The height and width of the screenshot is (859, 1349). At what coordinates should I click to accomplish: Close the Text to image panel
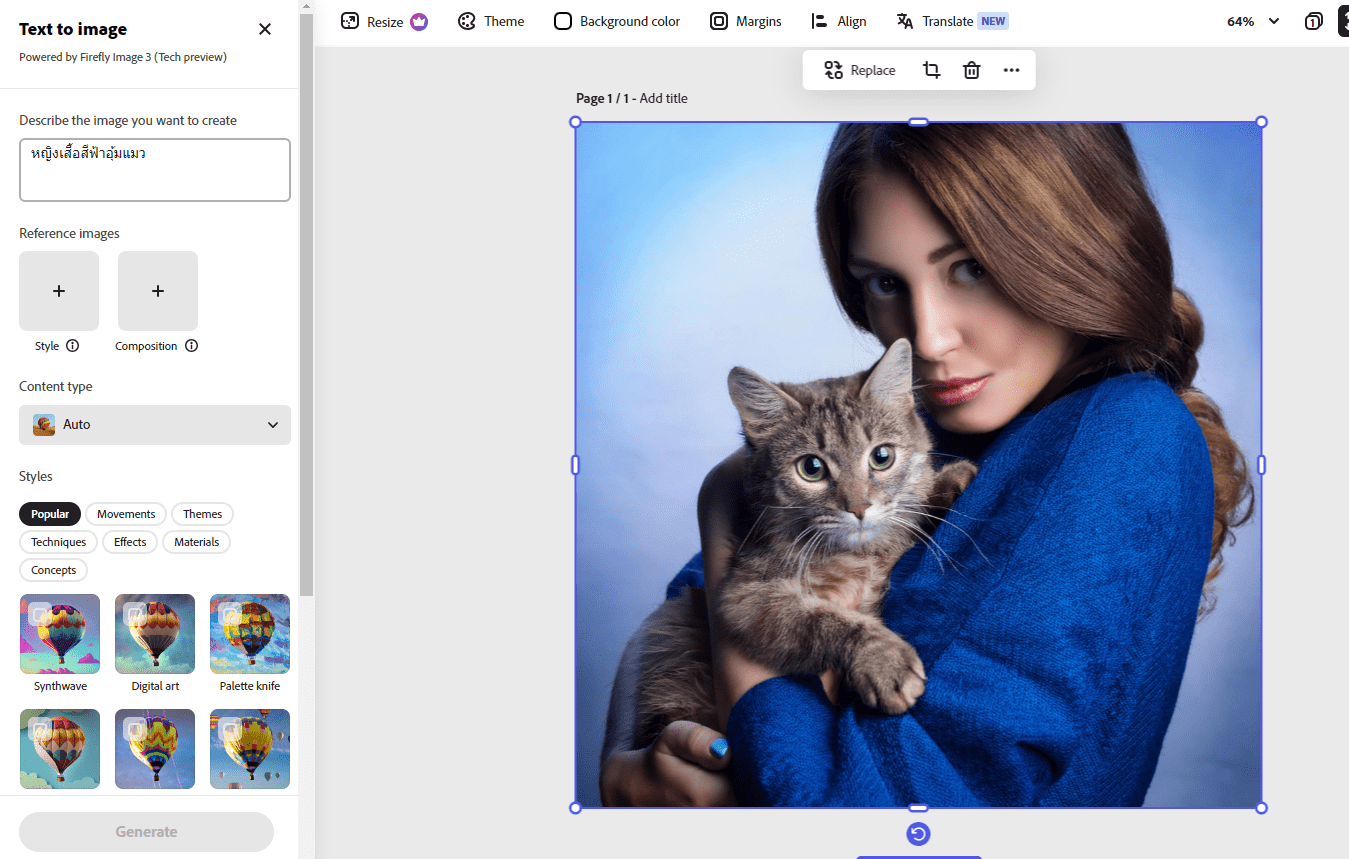[x=265, y=29]
